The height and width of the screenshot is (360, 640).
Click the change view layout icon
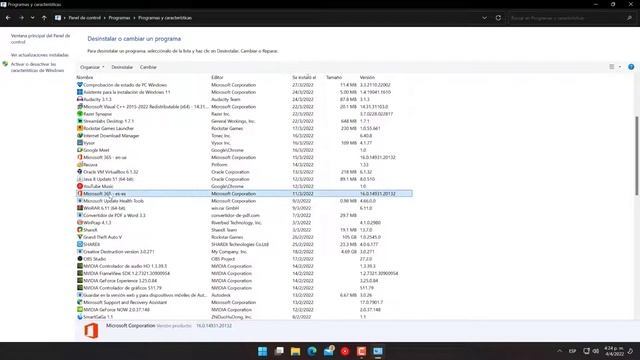pyautogui.click(x=611, y=67)
